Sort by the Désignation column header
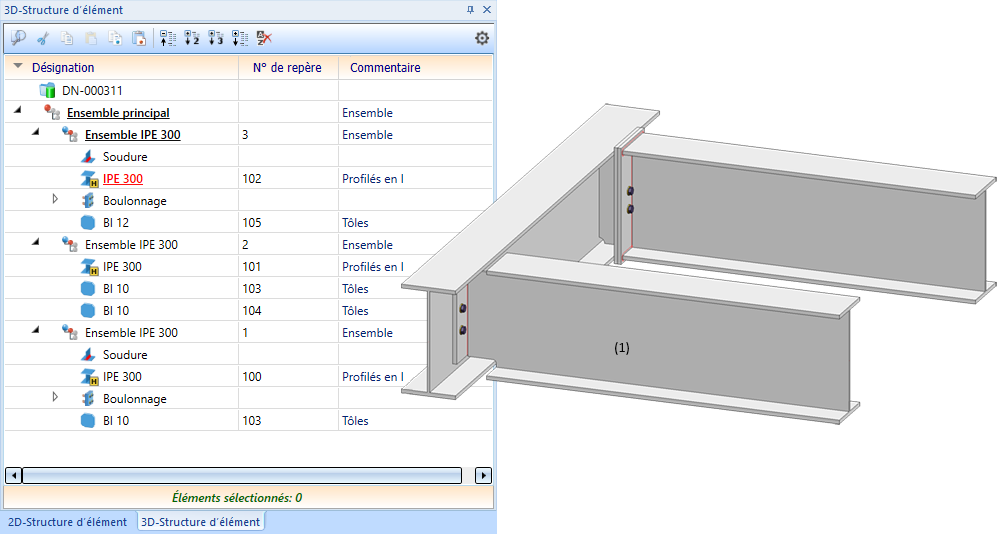This screenshot has height=534, width=997. 63,68
